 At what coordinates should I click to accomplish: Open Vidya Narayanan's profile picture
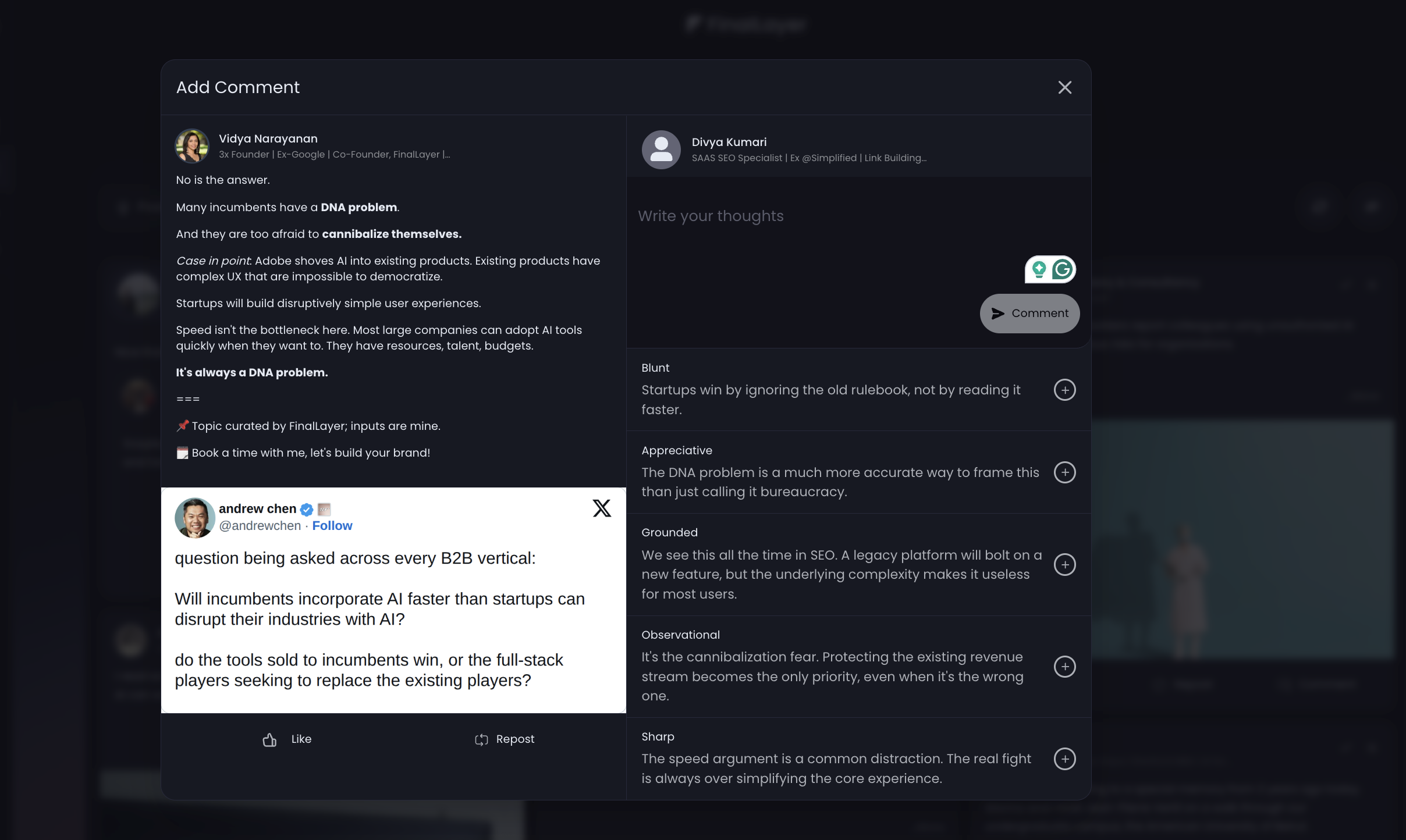pos(192,146)
